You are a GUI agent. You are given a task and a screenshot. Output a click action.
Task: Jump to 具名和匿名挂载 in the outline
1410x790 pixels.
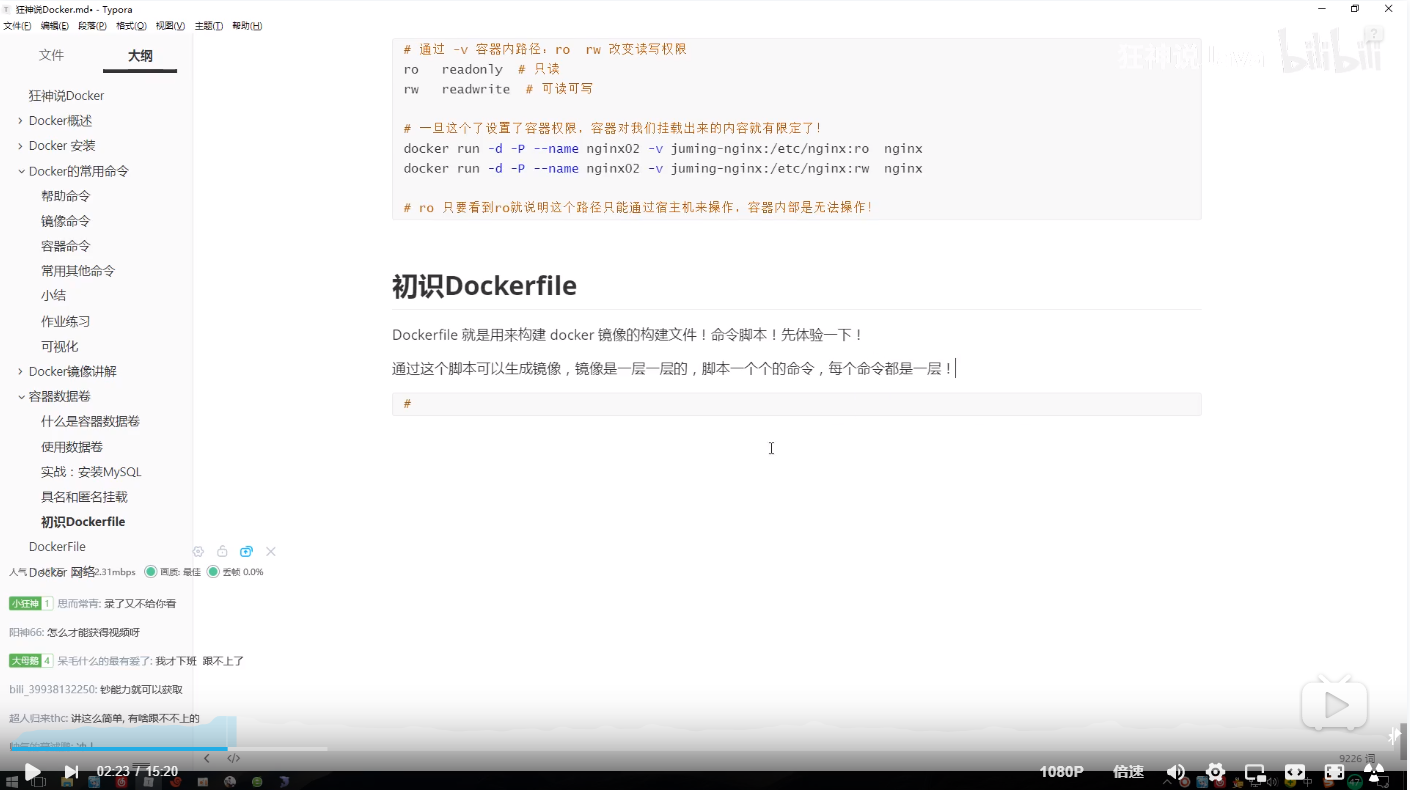click(85, 497)
